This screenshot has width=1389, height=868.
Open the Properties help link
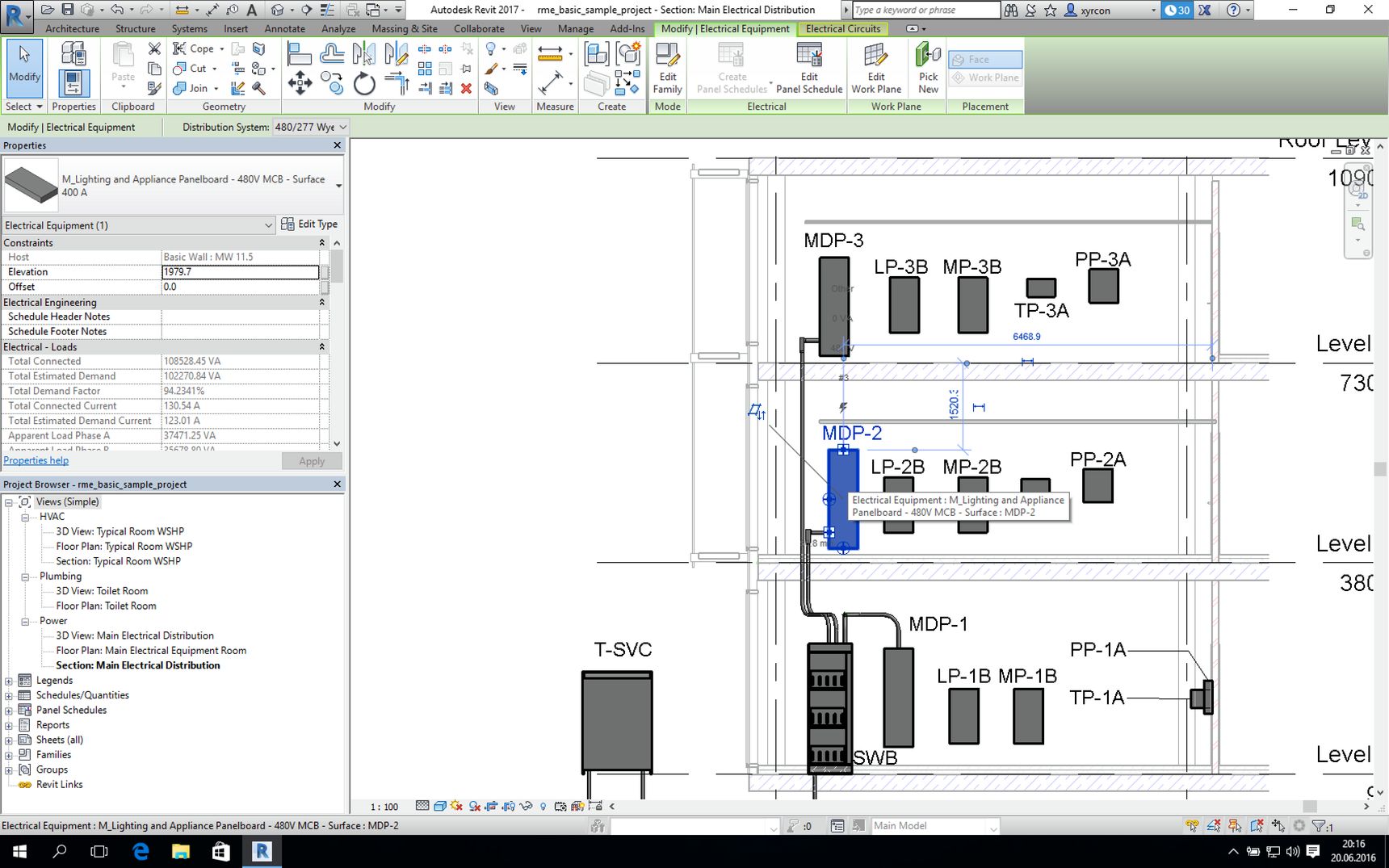(x=36, y=460)
